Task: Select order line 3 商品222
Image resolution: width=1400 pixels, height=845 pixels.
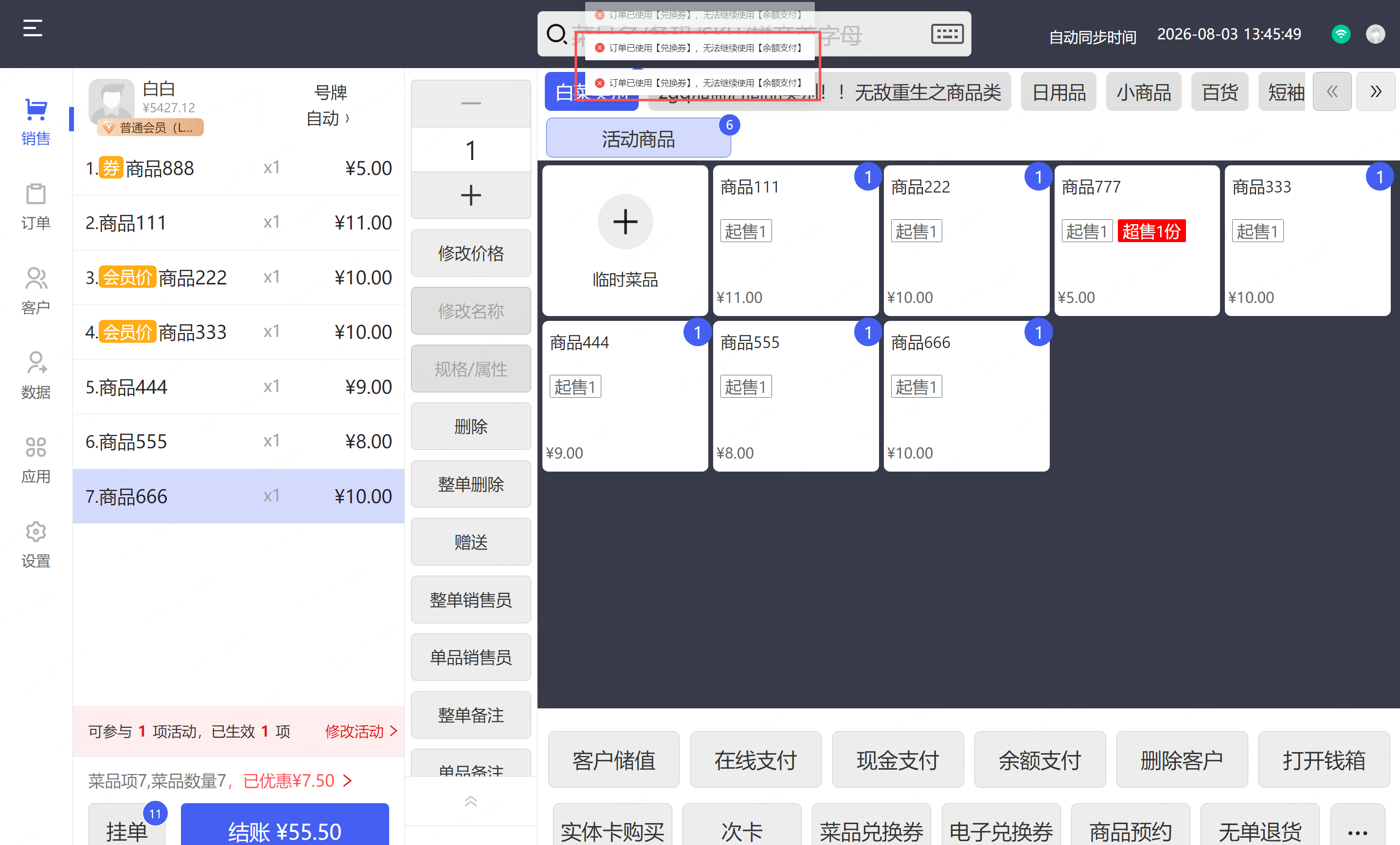Action: tap(239, 278)
